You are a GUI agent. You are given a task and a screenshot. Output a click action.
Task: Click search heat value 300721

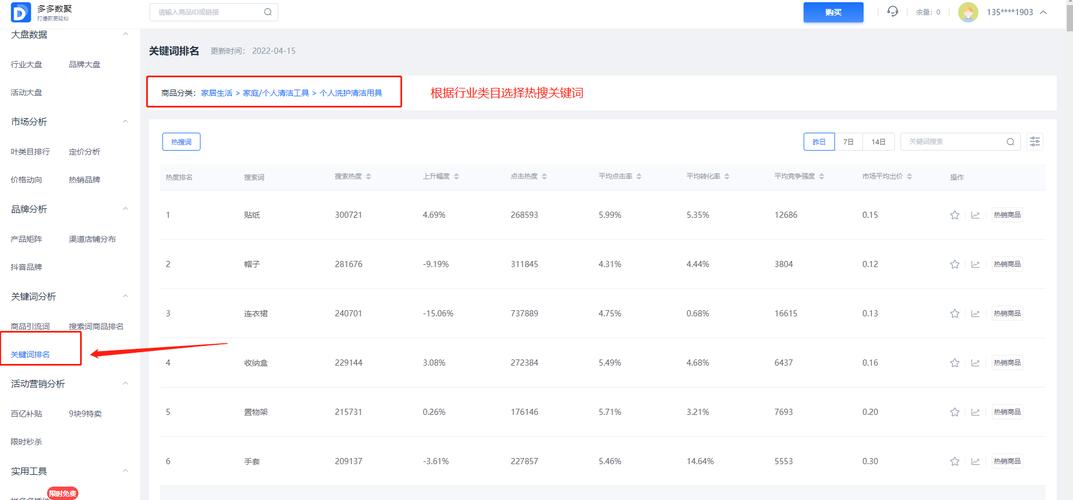click(x=348, y=215)
